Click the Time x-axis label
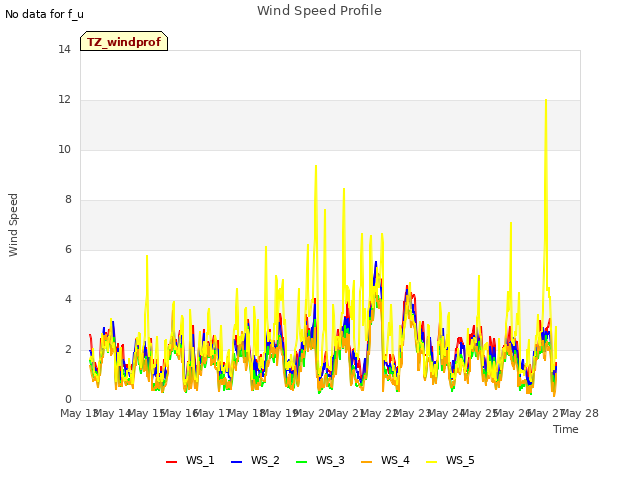This screenshot has height=480, width=640. click(566, 429)
